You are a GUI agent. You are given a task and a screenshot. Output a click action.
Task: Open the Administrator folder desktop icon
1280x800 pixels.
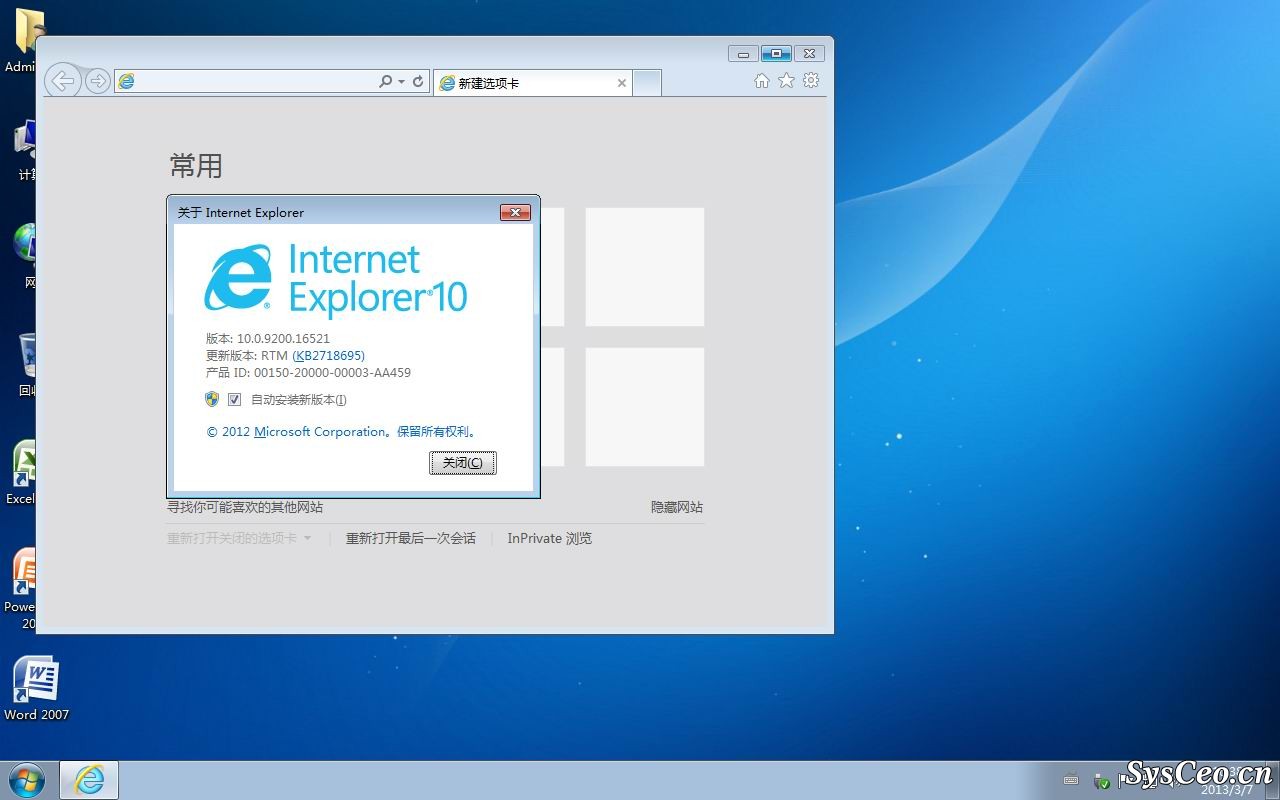(22, 40)
